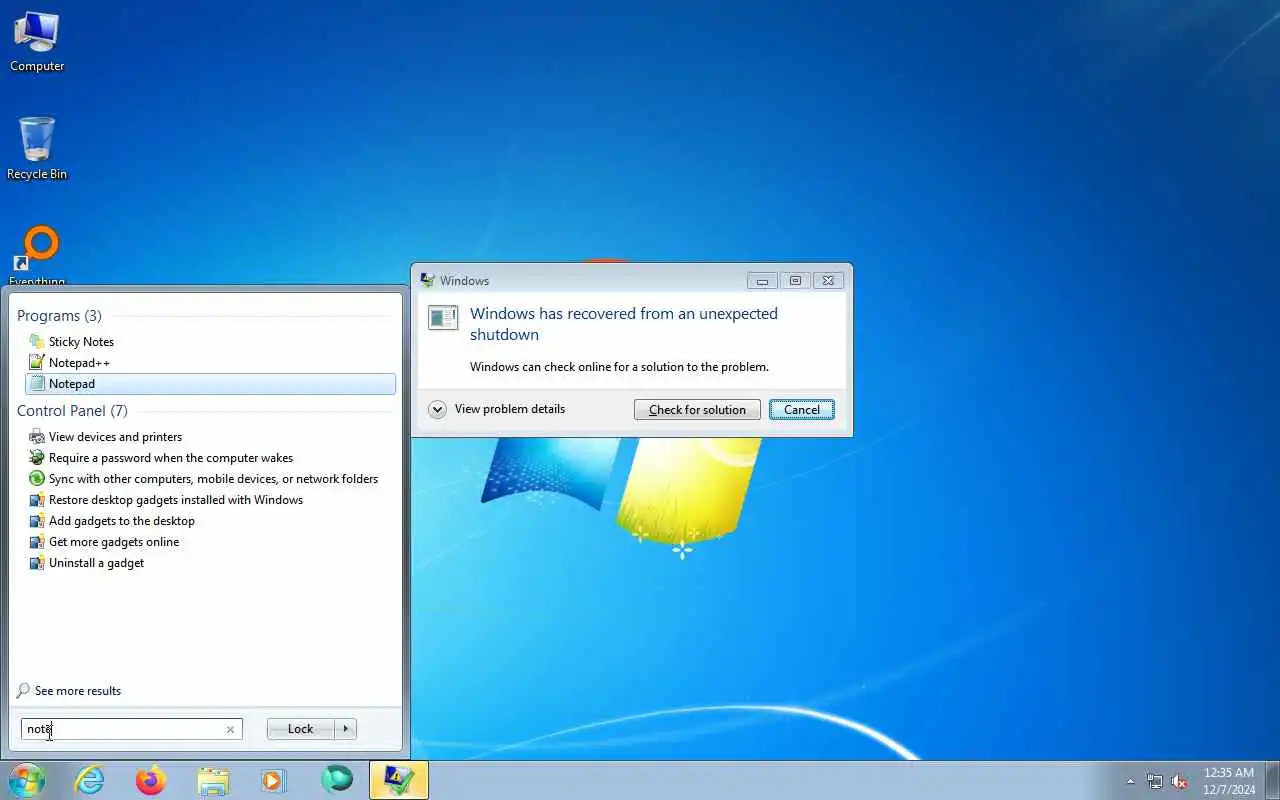Click icon beside Uninstall a gadget
The image size is (1280, 800).
37,562
